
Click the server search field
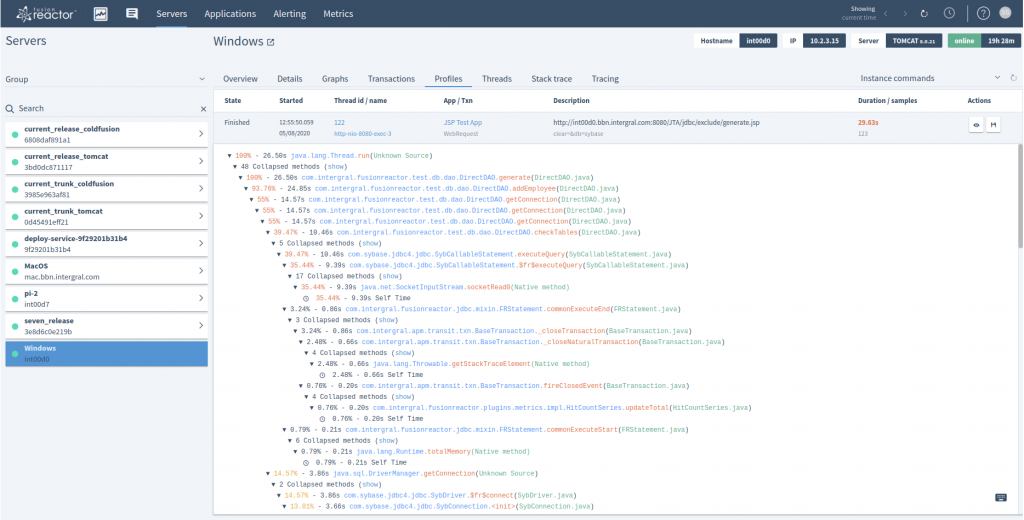[106, 108]
